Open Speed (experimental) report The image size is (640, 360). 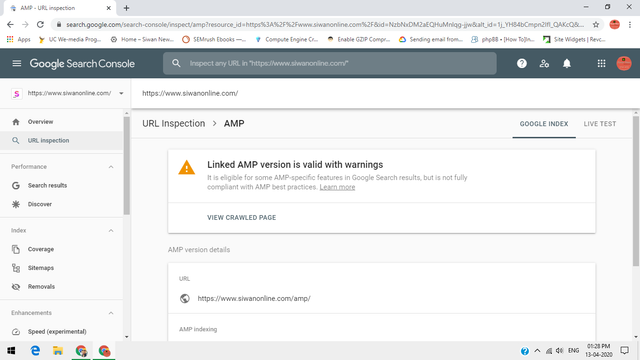click(61, 331)
